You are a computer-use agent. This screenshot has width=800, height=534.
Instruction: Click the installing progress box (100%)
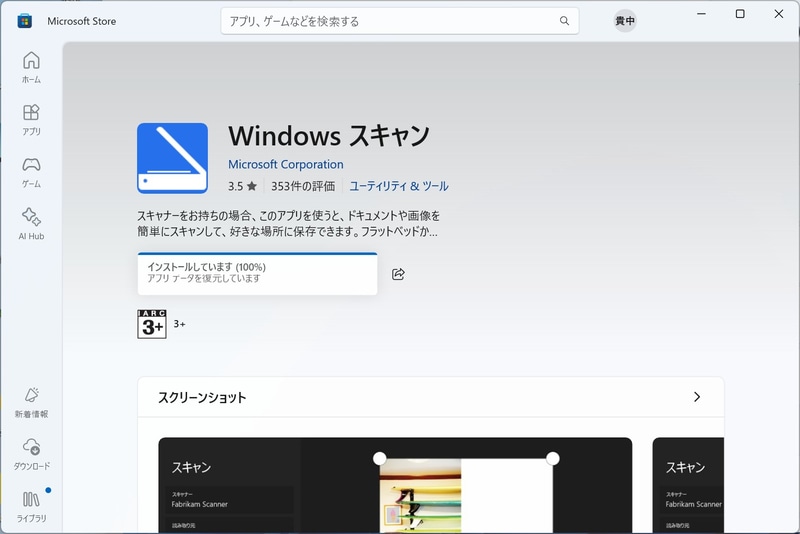click(257, 273)
